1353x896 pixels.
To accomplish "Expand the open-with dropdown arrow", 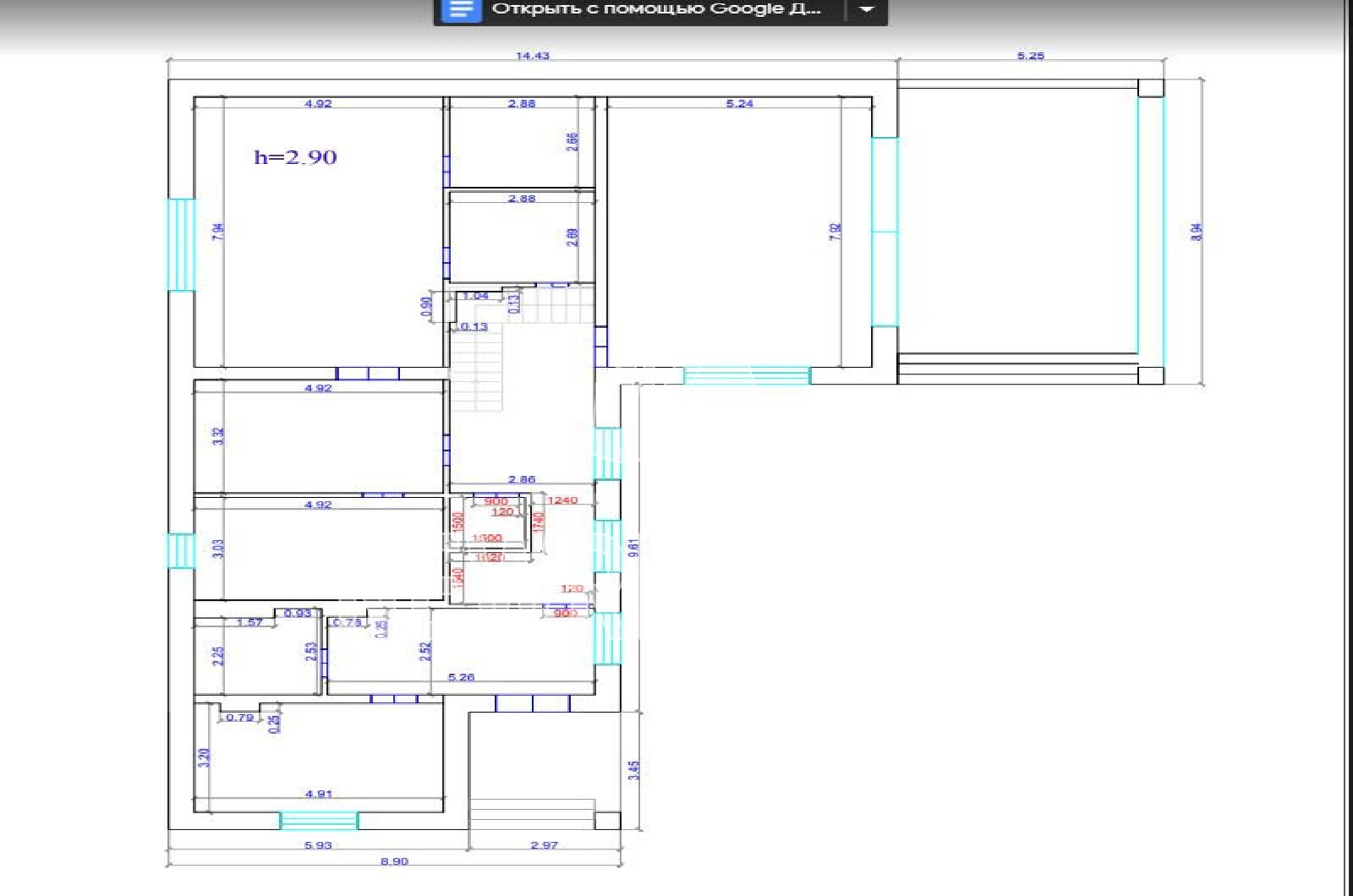I will pyautogui.click(x=867, y=9).
